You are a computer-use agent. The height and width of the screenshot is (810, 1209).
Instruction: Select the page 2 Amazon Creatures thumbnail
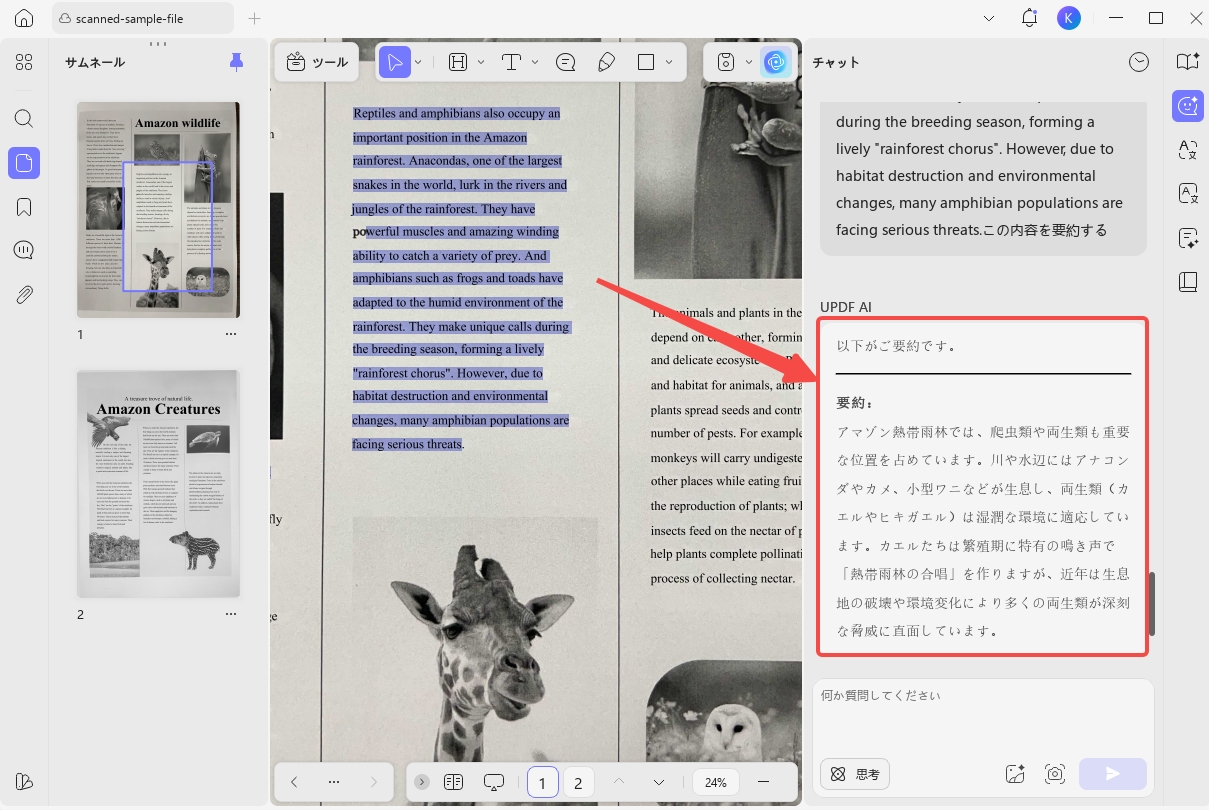159,484
